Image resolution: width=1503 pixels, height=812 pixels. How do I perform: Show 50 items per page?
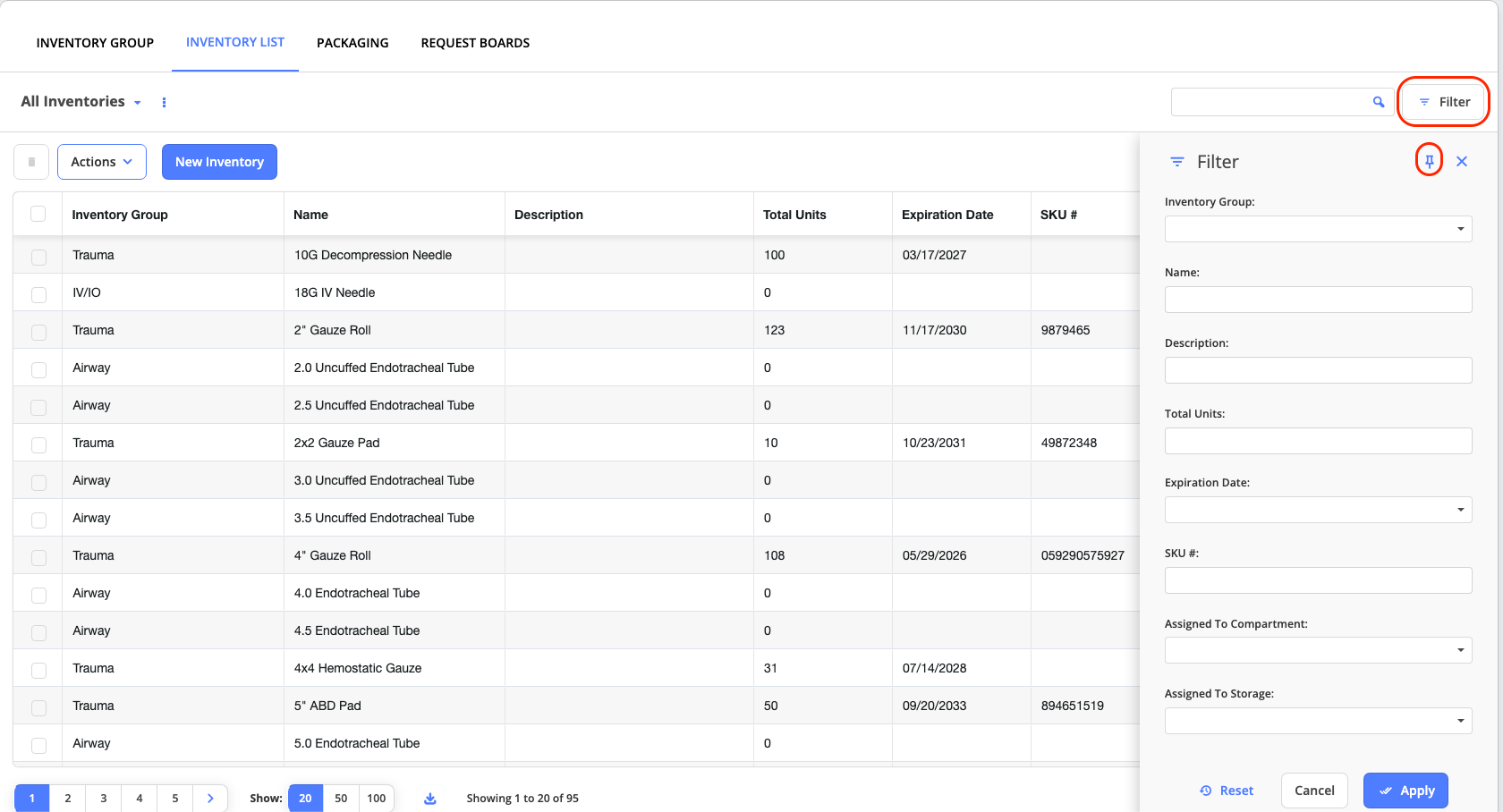pyautogui.click(x=341, y=798)
